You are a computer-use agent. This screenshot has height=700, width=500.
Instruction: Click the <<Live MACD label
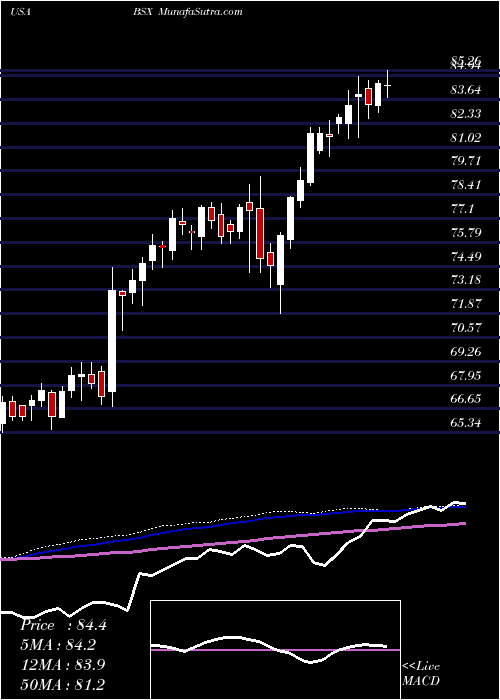click(x=421, y=674)
